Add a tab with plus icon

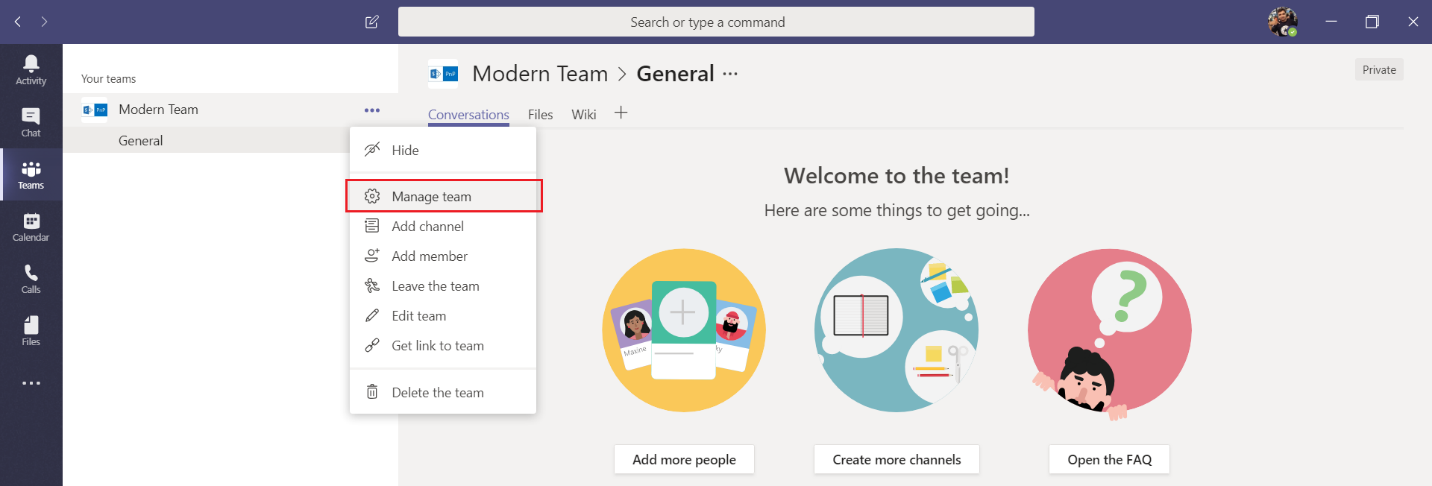(620, 113)
